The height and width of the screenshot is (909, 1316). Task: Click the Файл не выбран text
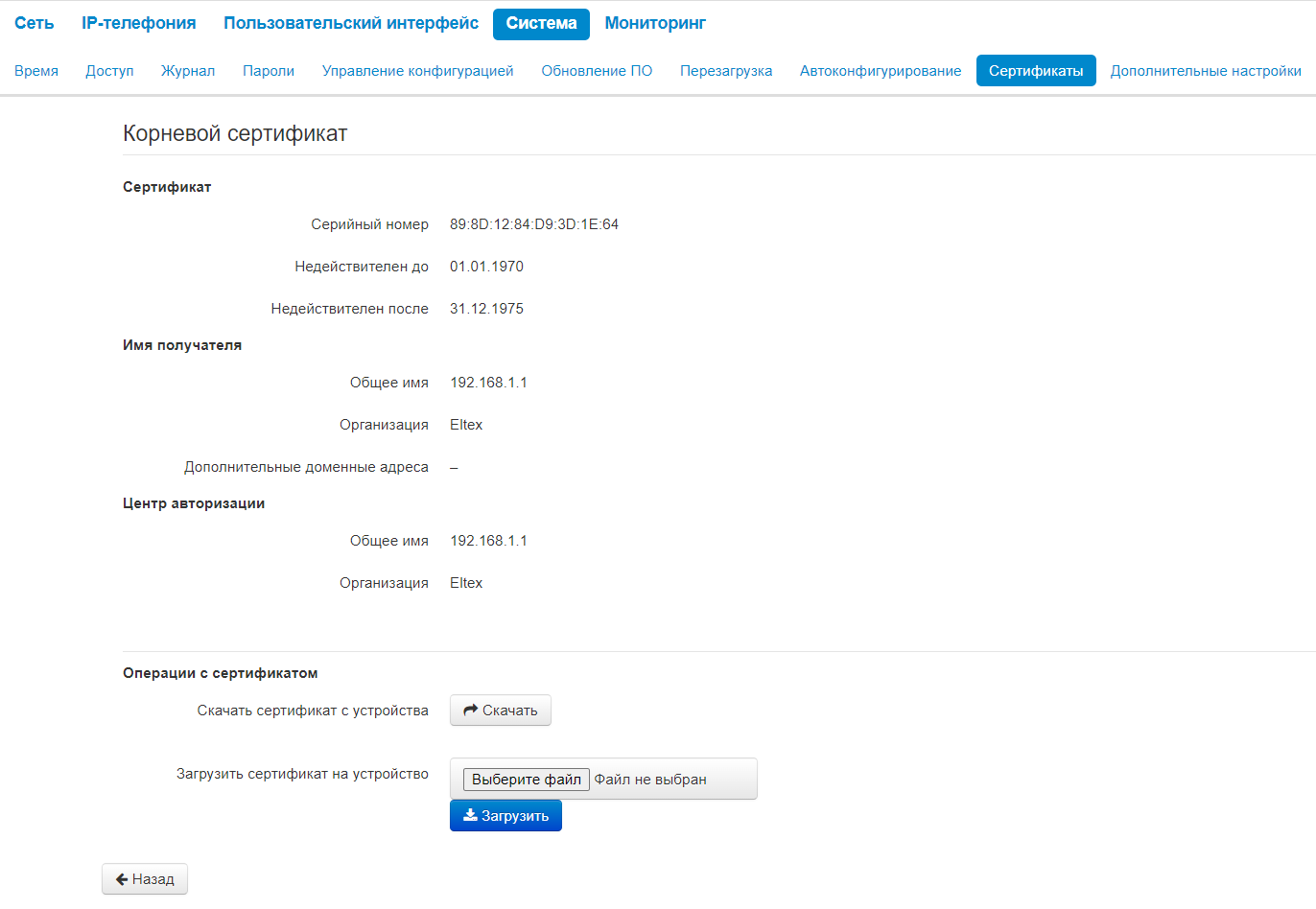pos(650,780)
